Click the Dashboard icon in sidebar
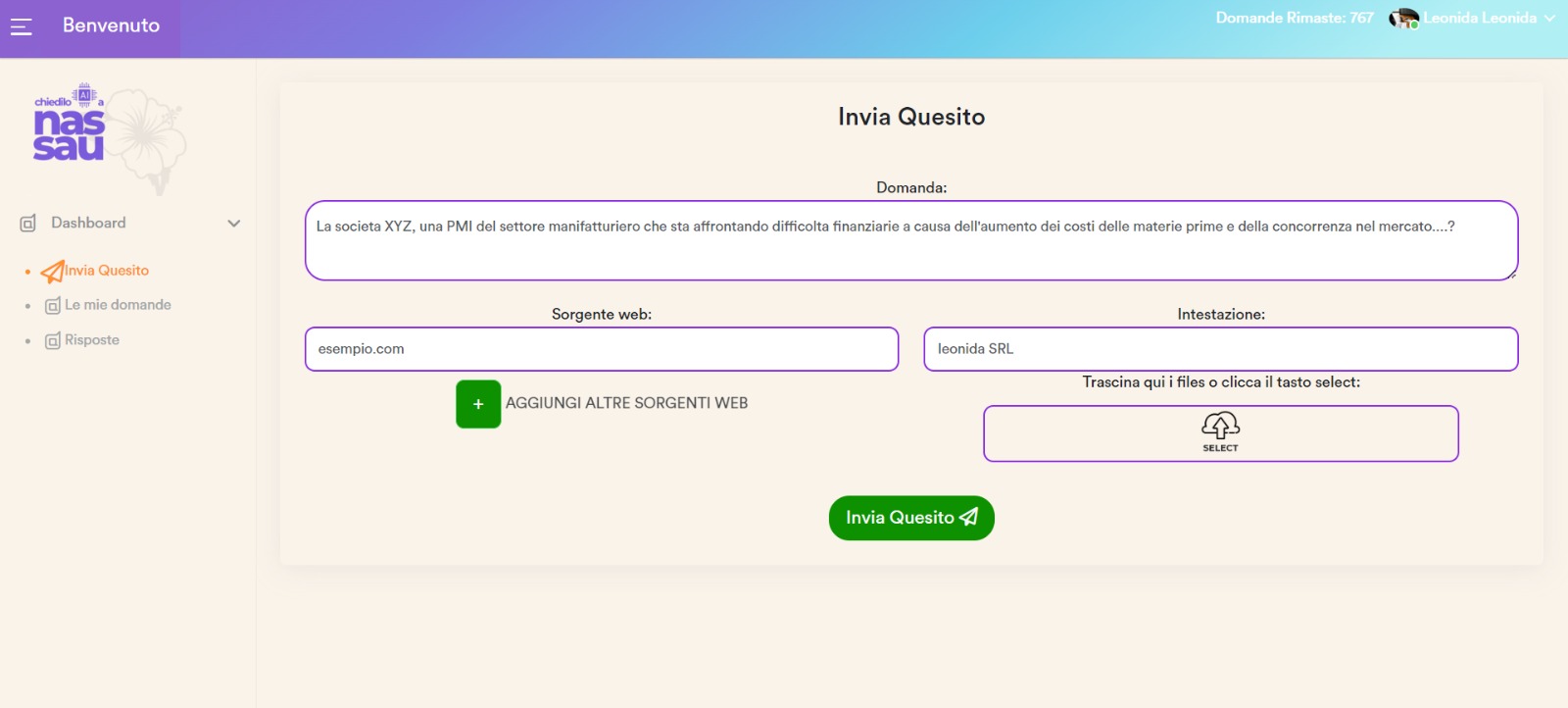Screen dimensions: 1568x708 28,224
